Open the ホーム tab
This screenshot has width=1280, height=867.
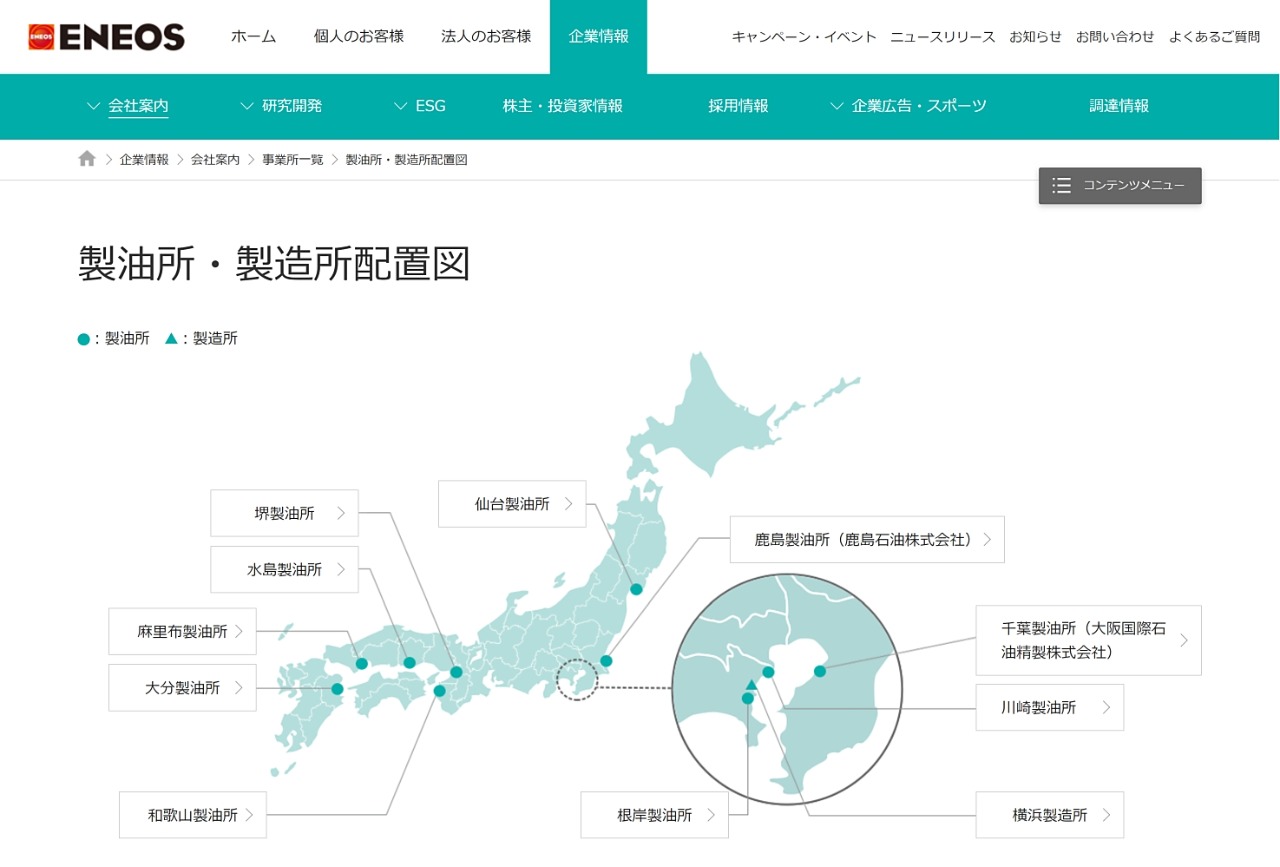[x=253, y=37]
